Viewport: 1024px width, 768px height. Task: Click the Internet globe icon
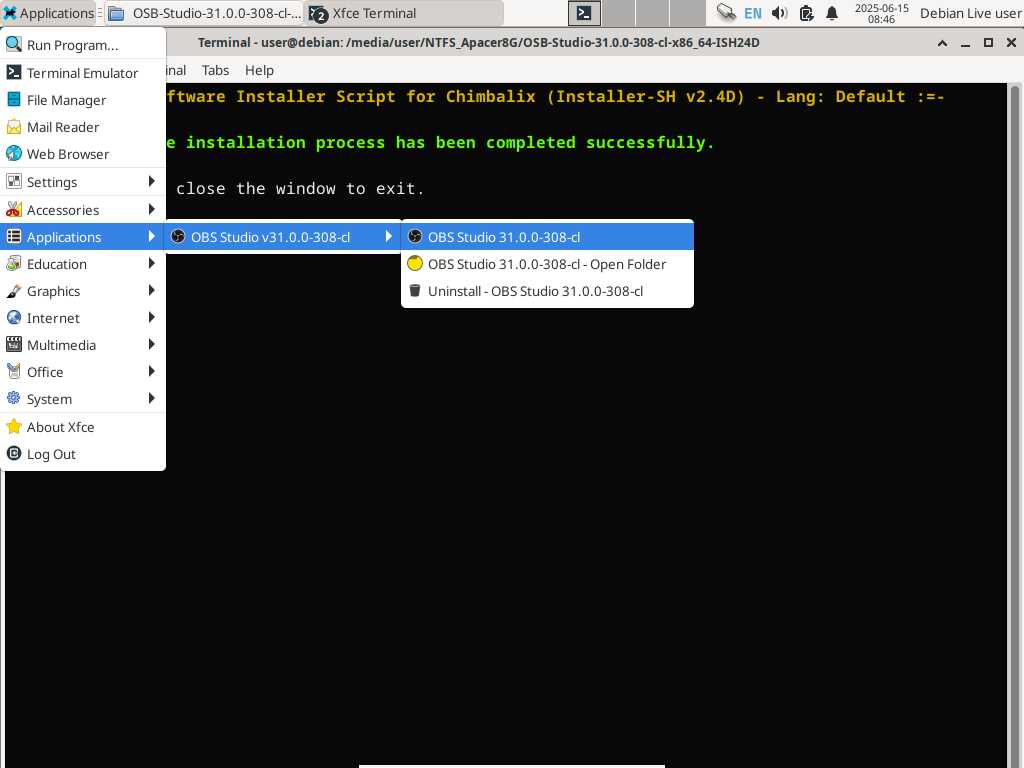14,317
